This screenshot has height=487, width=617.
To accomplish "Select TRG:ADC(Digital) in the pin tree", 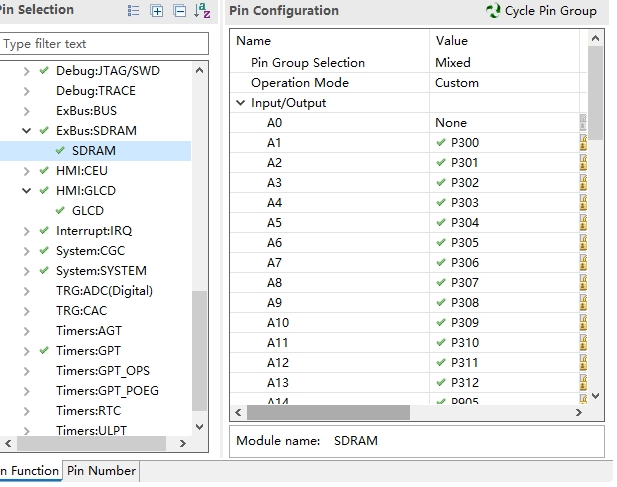I will coord(104,291).
